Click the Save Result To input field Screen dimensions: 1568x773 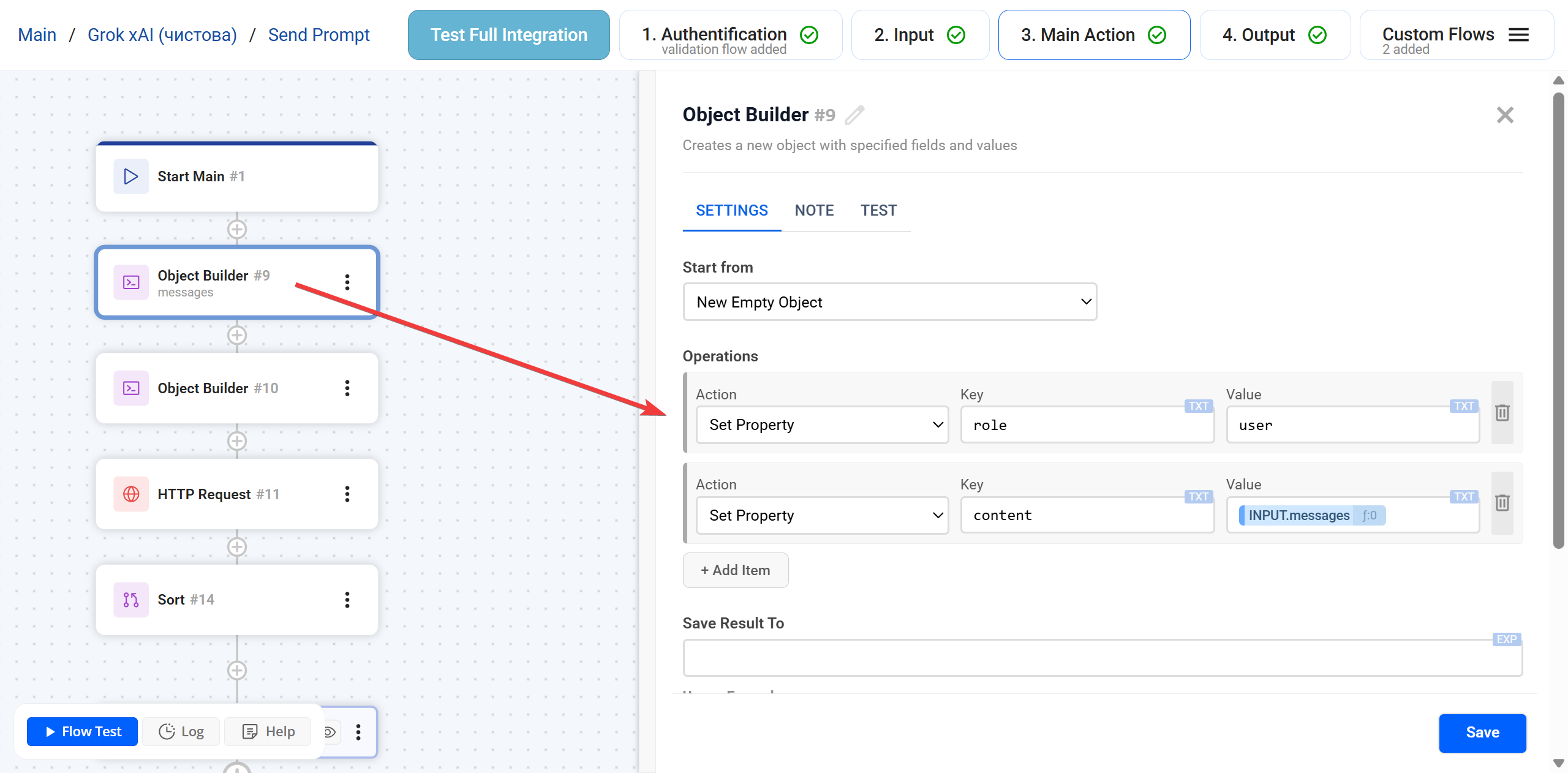[1102, 658]
